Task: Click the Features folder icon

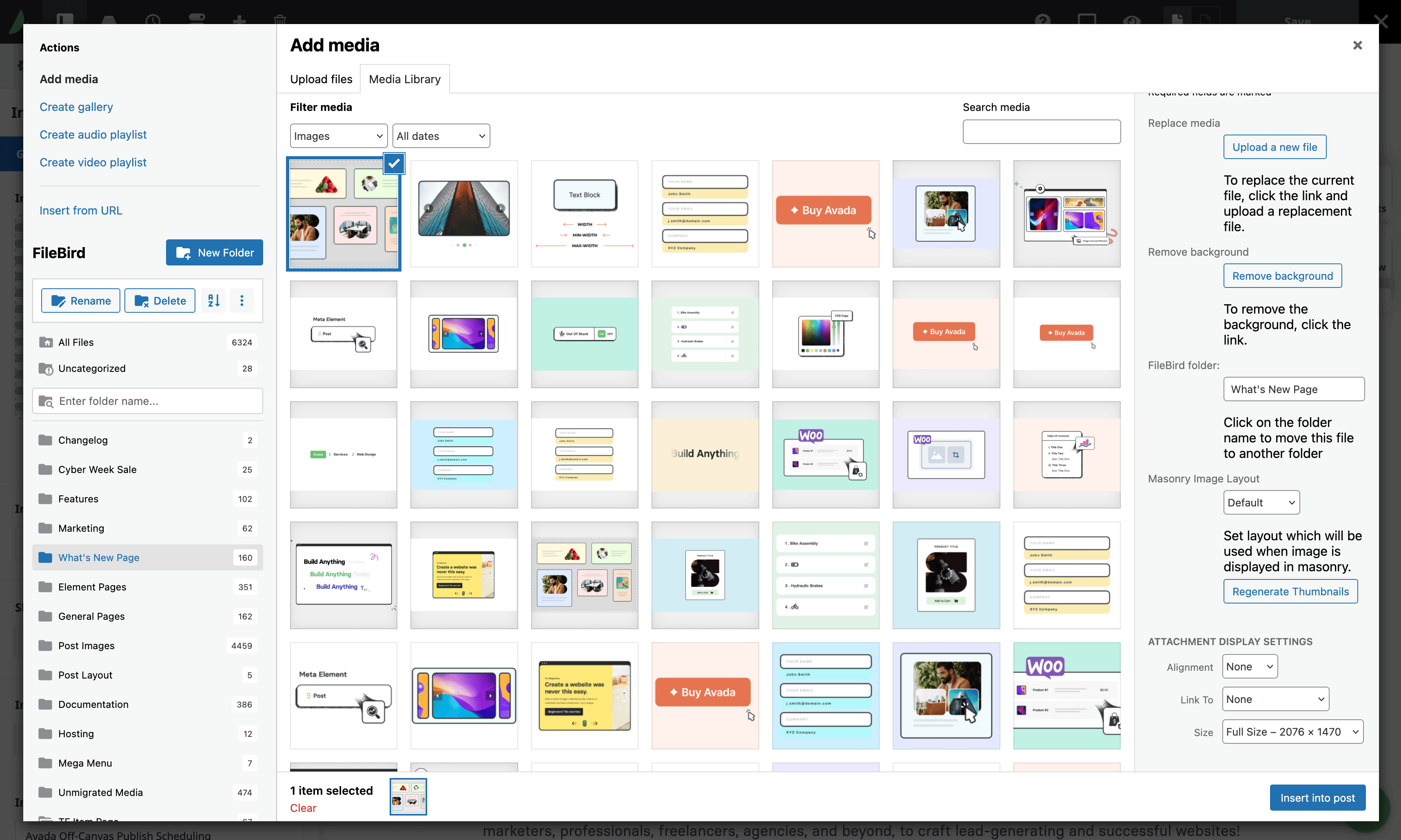Action: coord(45,499)
